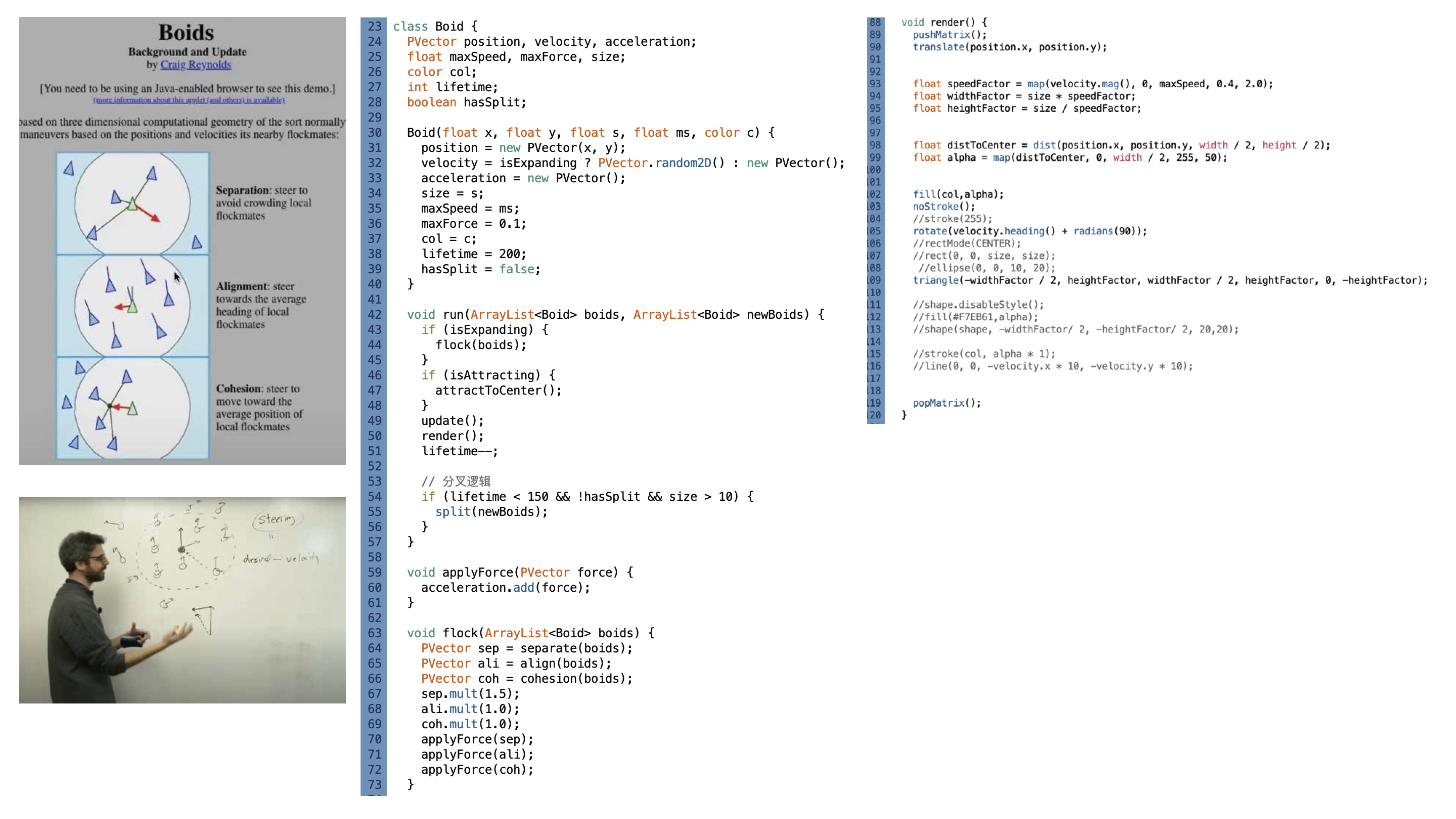The image size is (1456, 819).
Task: Click the 'sep.mult(1.5);' code line
Action: pos(470,694)
